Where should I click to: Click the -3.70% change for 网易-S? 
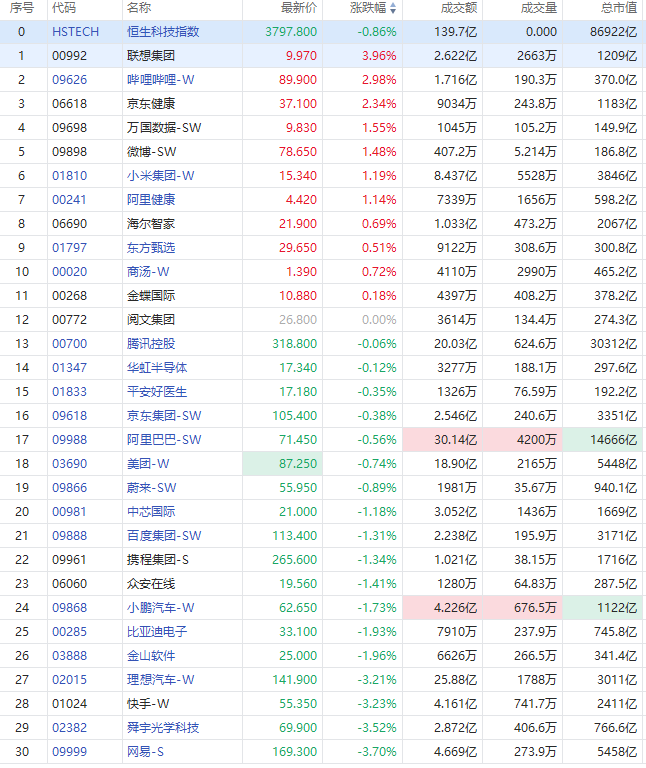click(x=377, y=752)
